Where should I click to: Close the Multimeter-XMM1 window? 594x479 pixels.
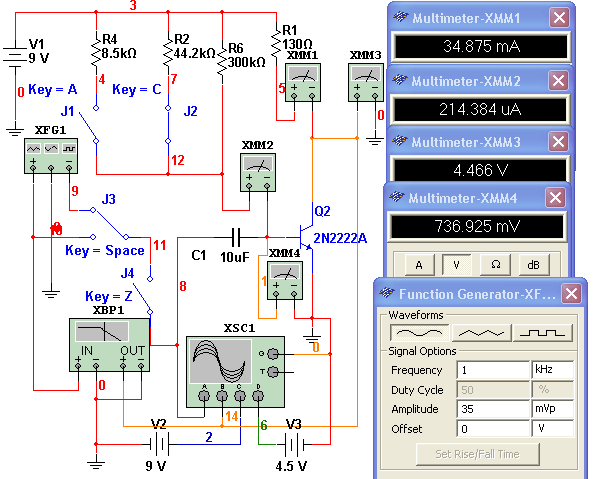click(x=560, y=17)
